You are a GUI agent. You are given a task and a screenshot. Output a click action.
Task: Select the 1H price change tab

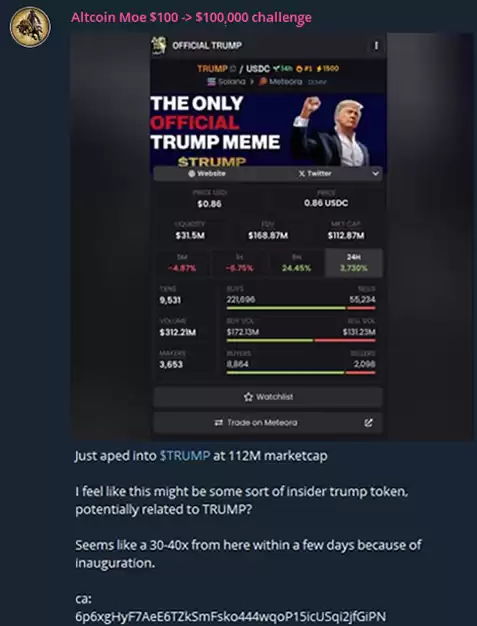(239, 263)
